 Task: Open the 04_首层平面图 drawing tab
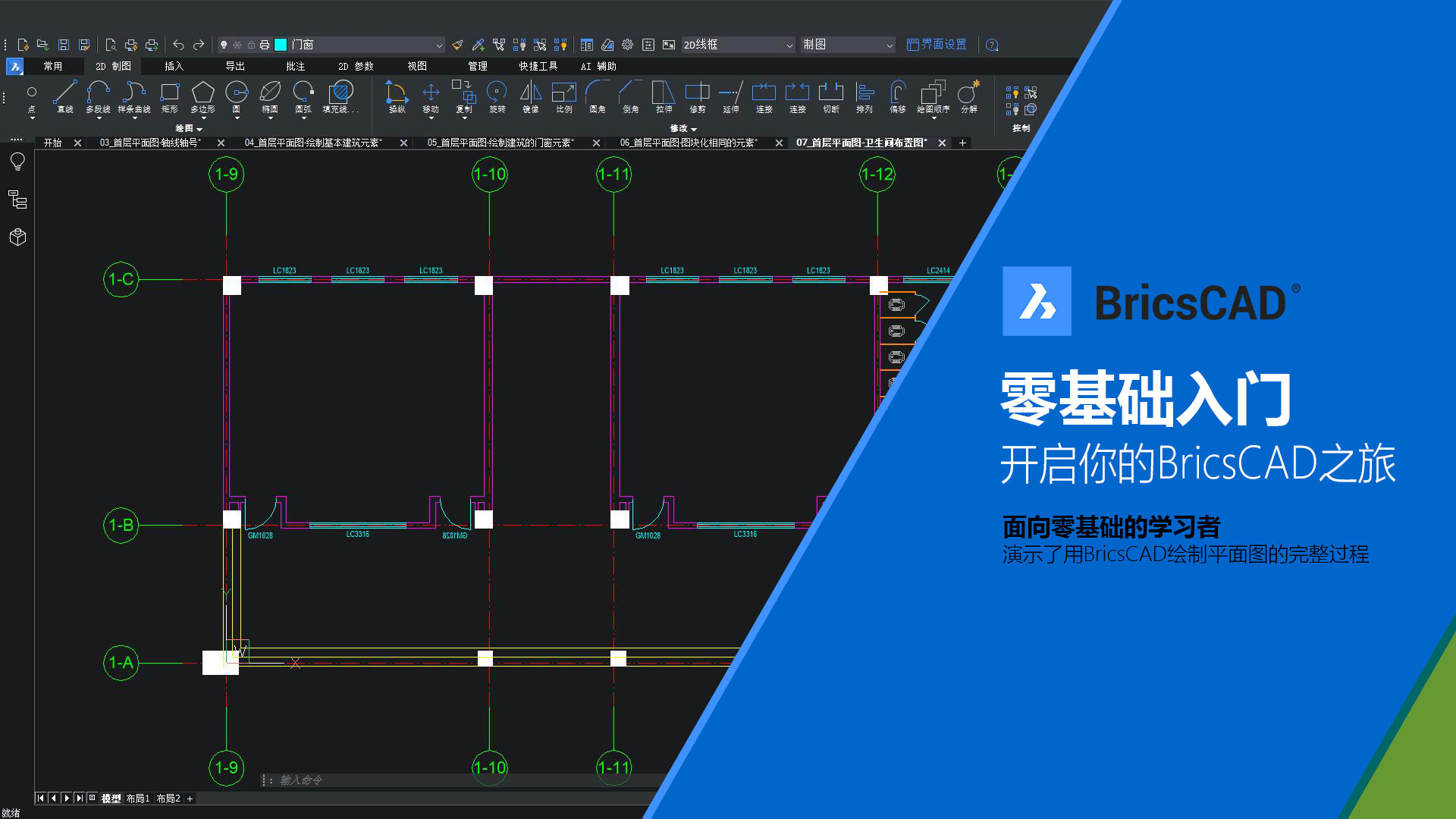click(x=312, y=143)
